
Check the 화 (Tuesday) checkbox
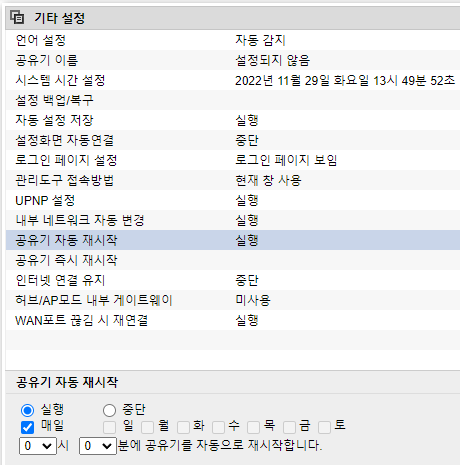[x=183, y=427]
